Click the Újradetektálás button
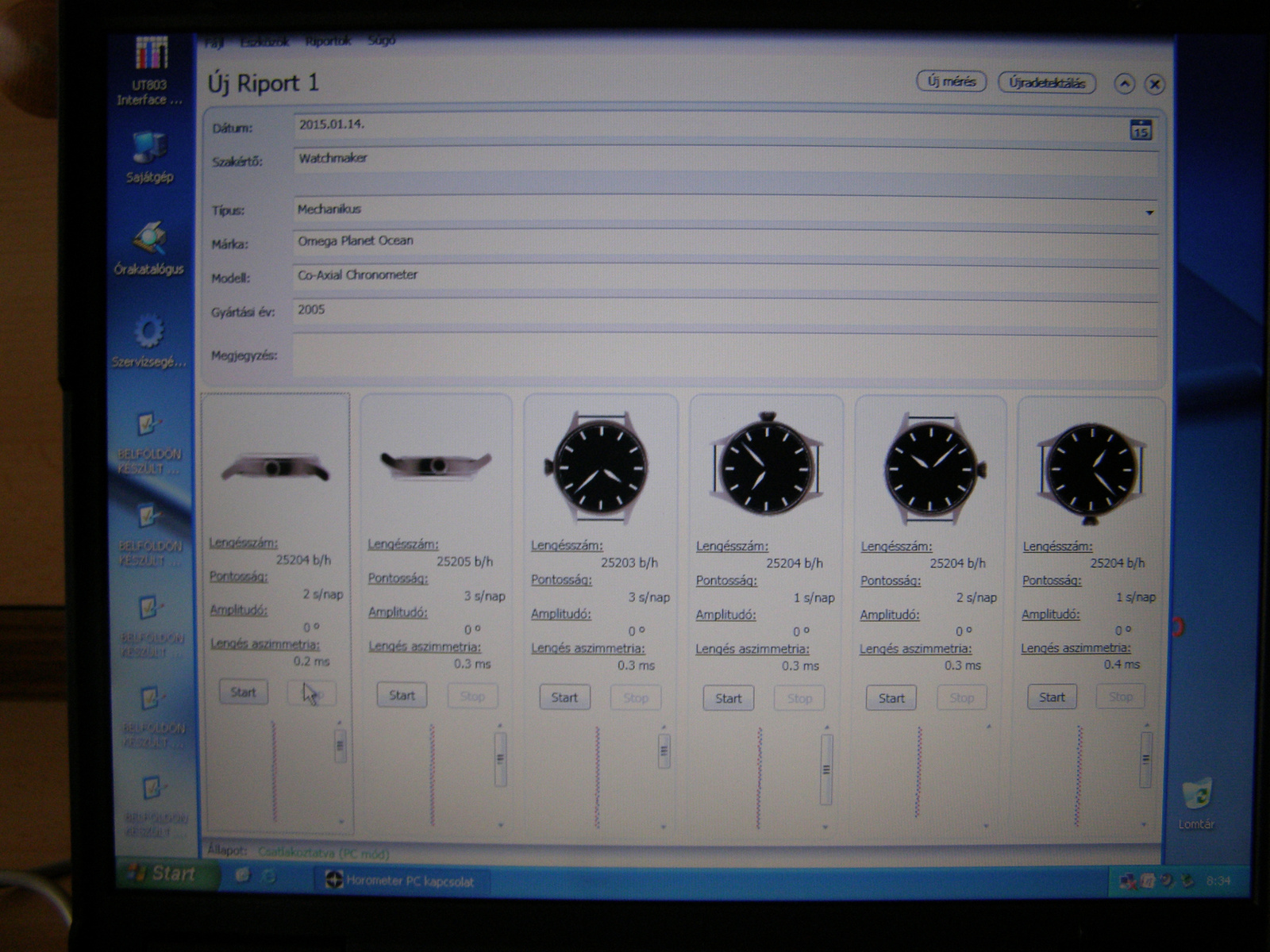 tap(1047, 83)
